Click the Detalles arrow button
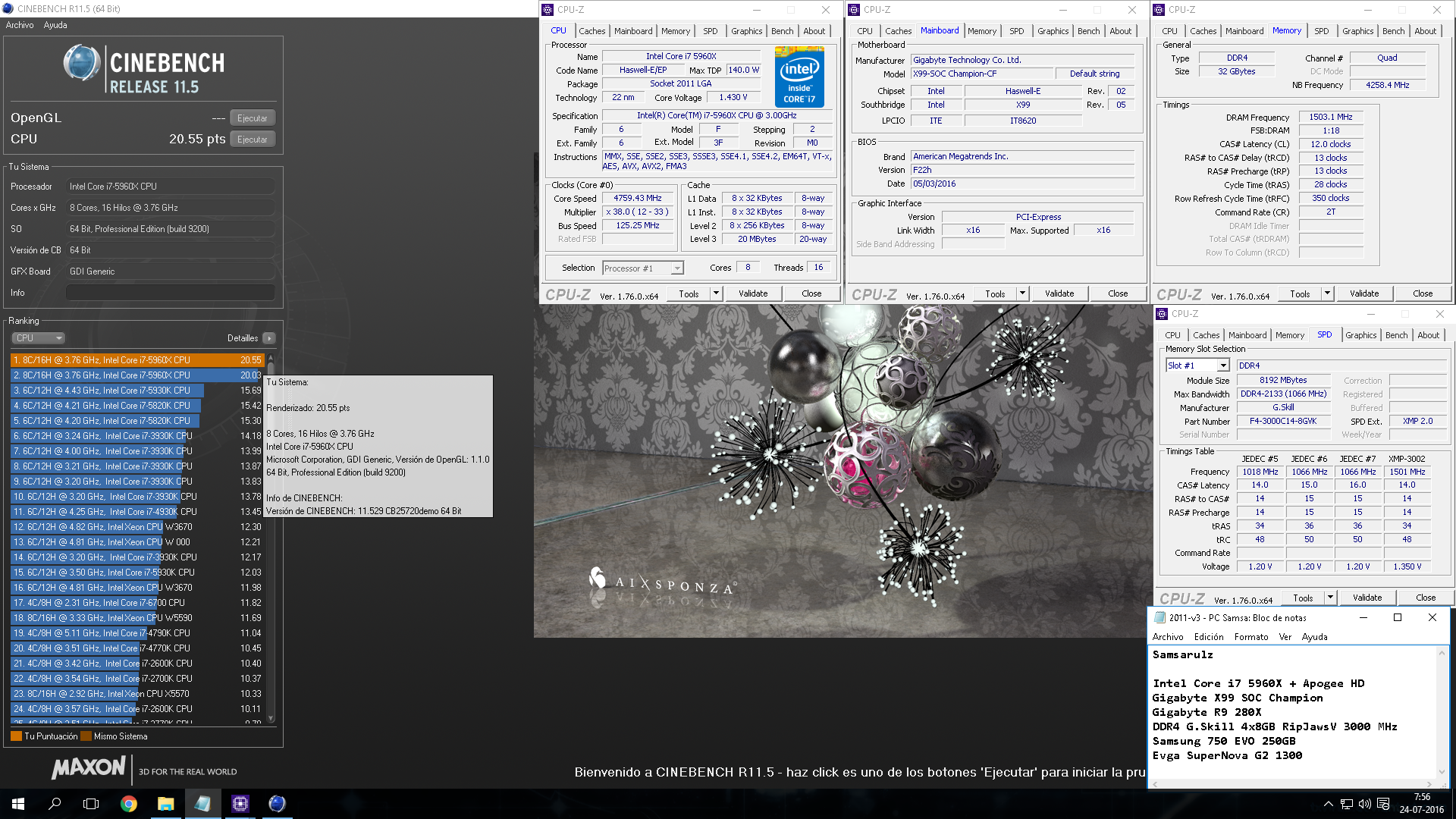Viewport: 1456px width, 819px height. click(x=269, y=338)
